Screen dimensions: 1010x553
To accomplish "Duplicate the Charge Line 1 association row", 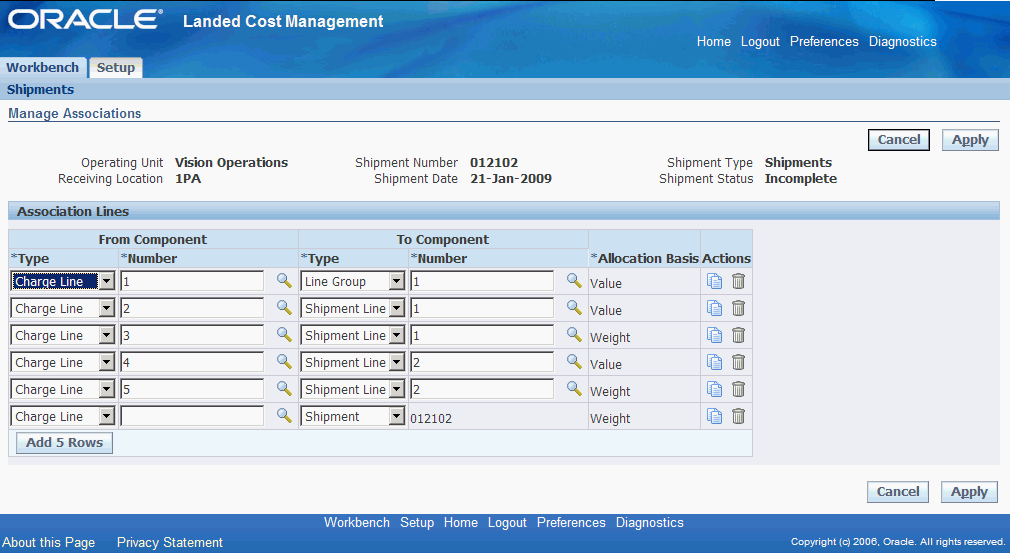I will point(714,281).
